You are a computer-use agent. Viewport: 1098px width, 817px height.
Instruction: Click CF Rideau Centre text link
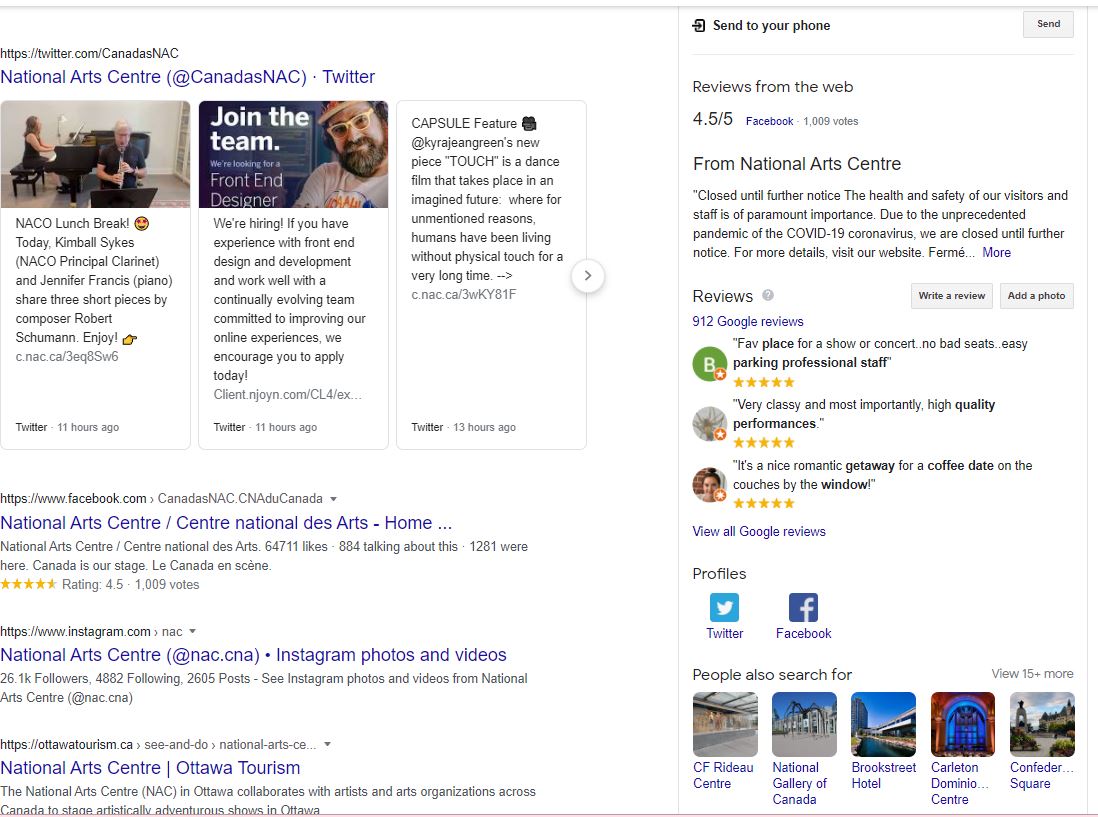[723, 776]
